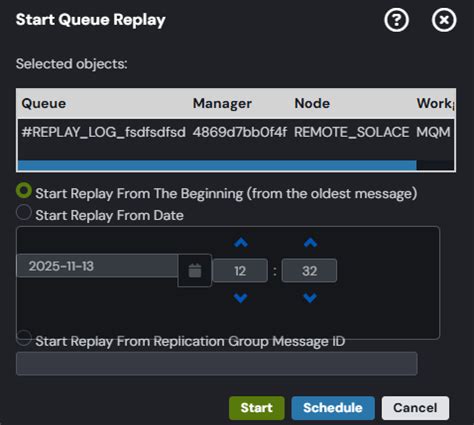Viewport: 474px width, 425px height.
Task: Increase the minutes with up chevron
Action: pos(310,243)
